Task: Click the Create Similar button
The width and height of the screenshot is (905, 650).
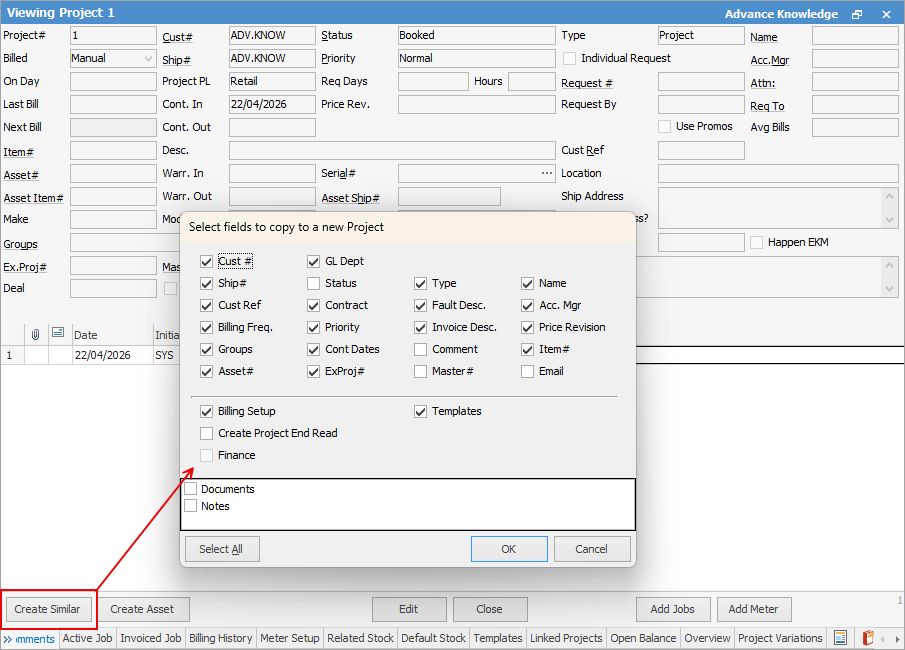Action: [47, 609]
